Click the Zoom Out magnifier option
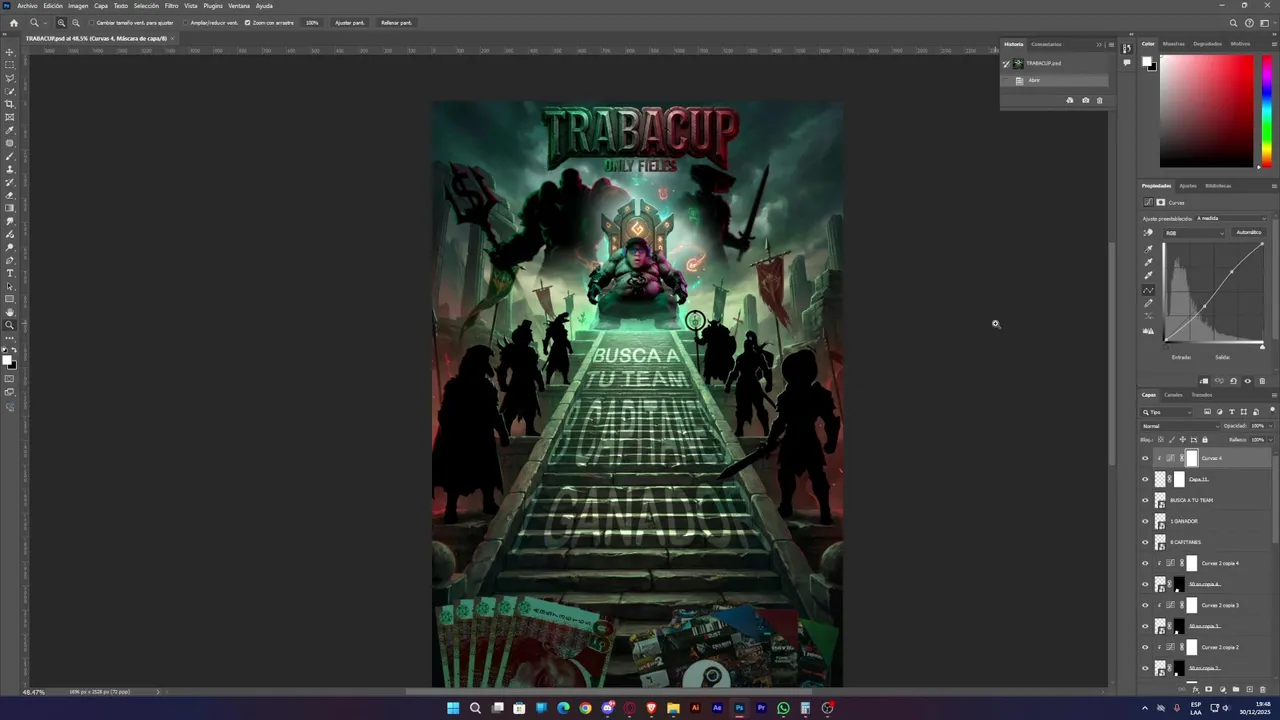This screenshot has height=720, width=1280. coord(76,22)
